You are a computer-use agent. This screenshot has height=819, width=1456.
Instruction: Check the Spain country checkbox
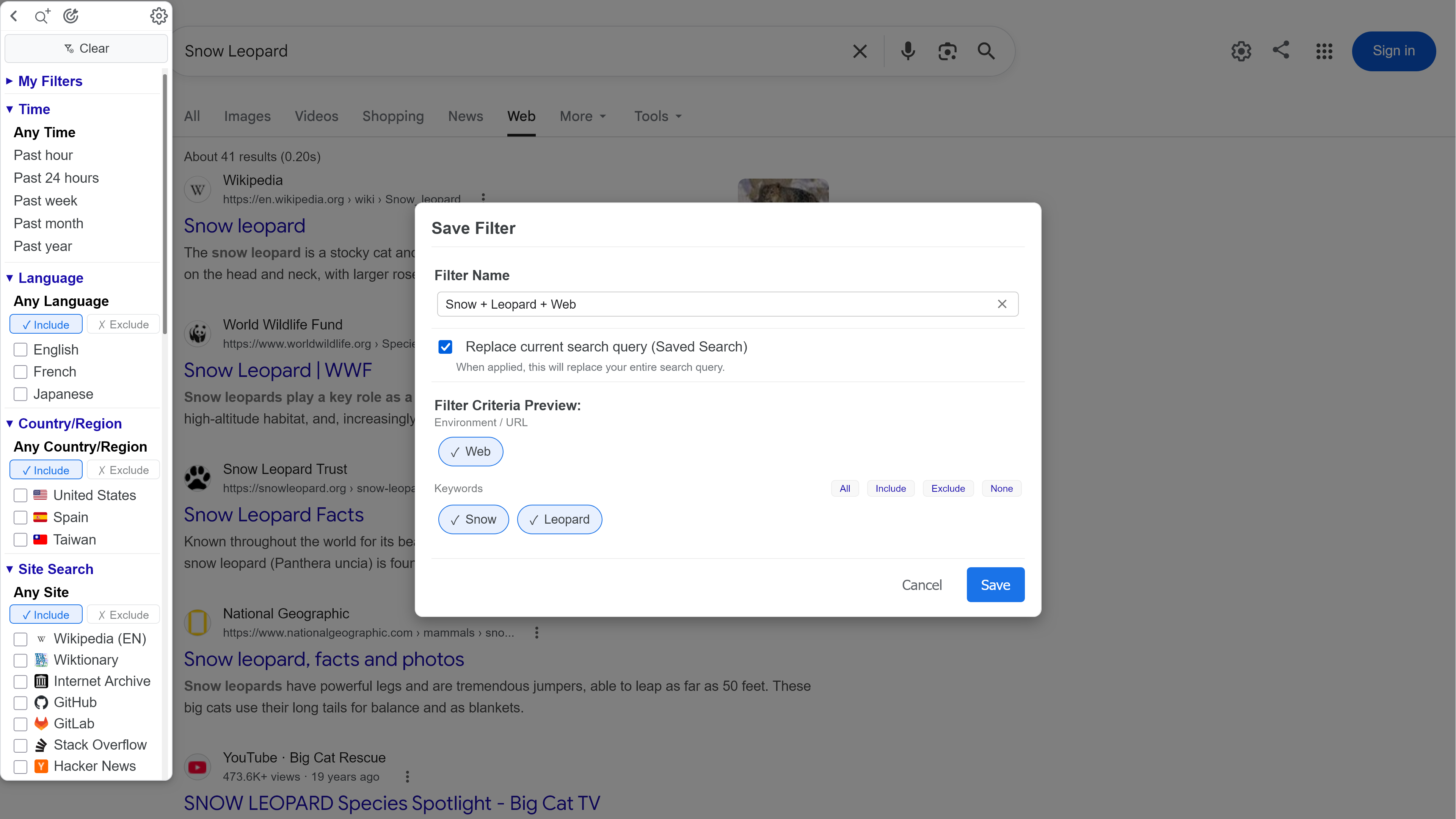tap(20, 517)
